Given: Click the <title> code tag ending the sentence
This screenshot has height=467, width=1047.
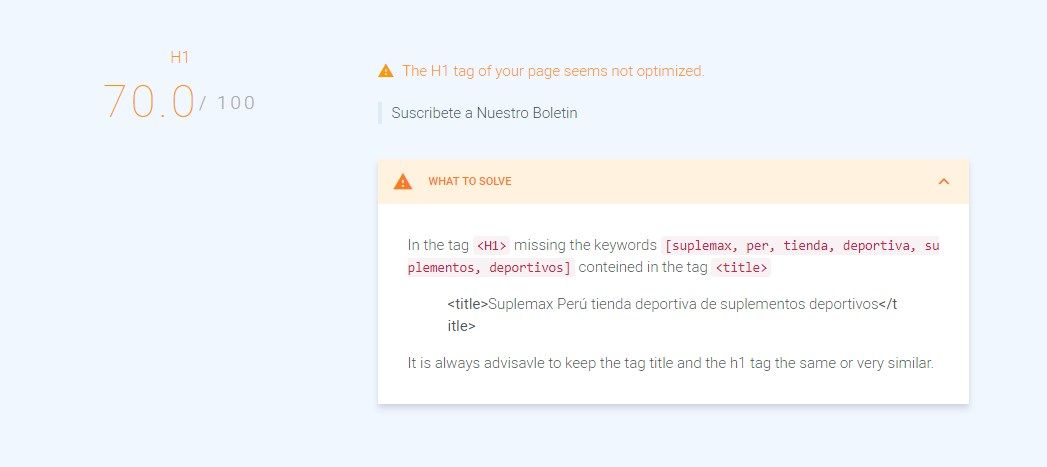Looking at the screenshot, I should (741, 268).
